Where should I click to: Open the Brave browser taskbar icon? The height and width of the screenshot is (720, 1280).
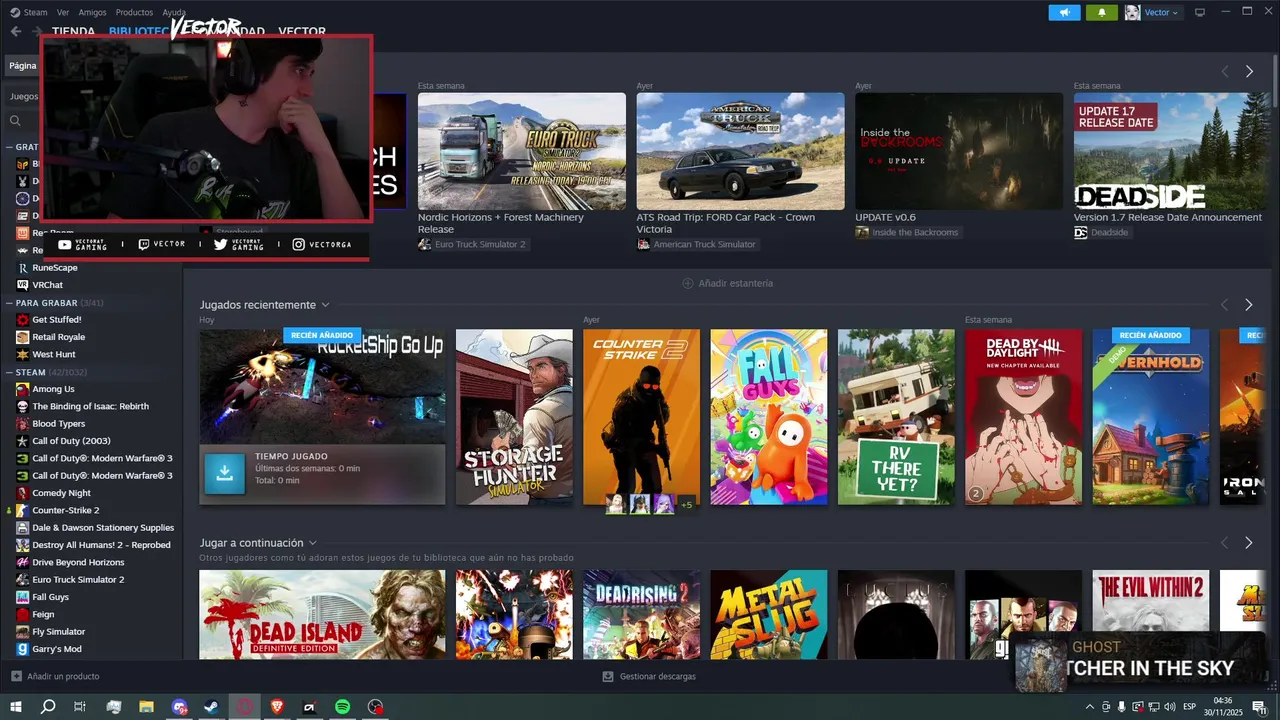point(277,707)
